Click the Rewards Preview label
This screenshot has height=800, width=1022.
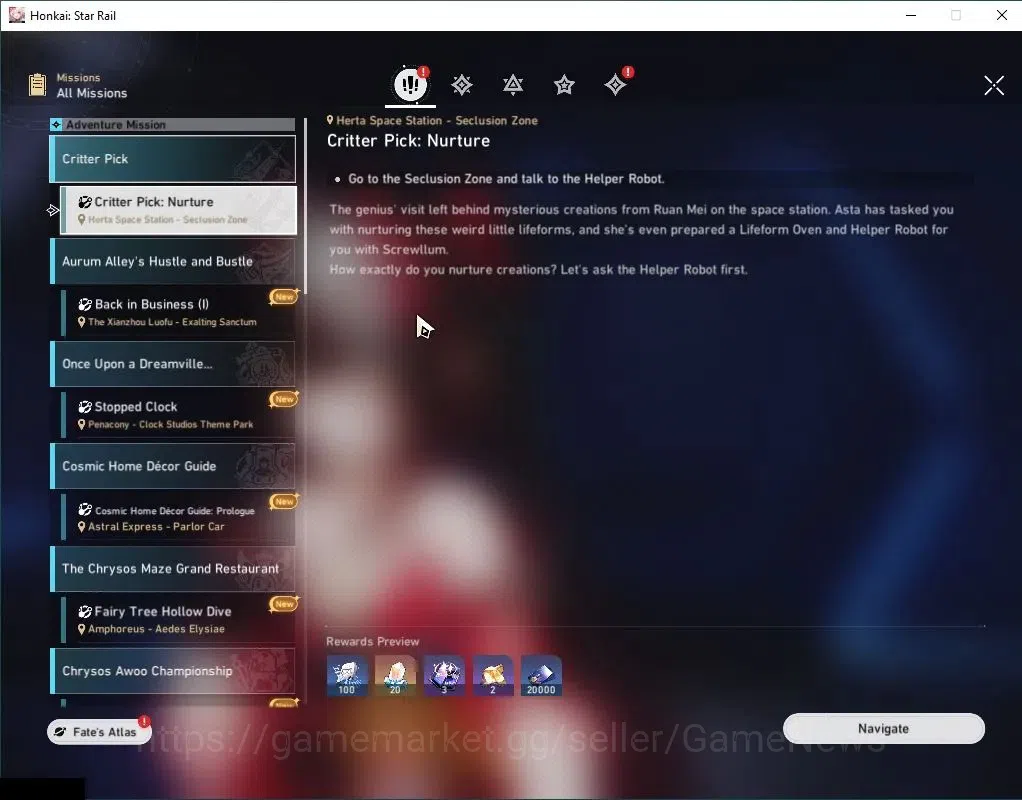point(372,642)
